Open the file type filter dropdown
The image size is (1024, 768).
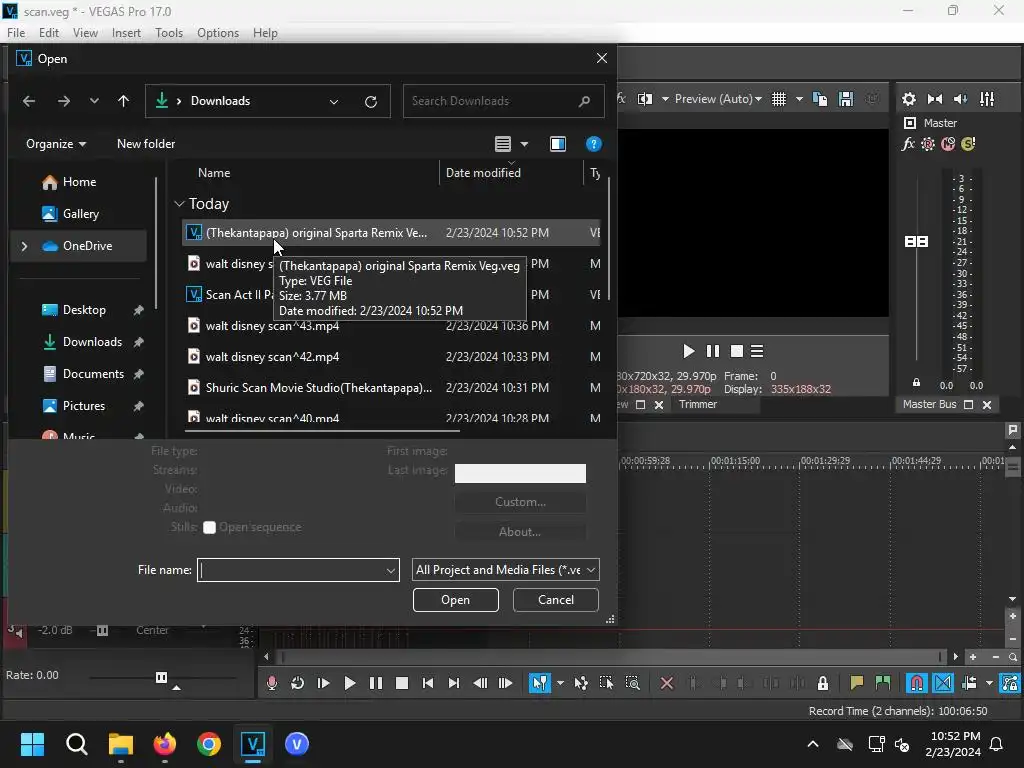coord(506,569)
